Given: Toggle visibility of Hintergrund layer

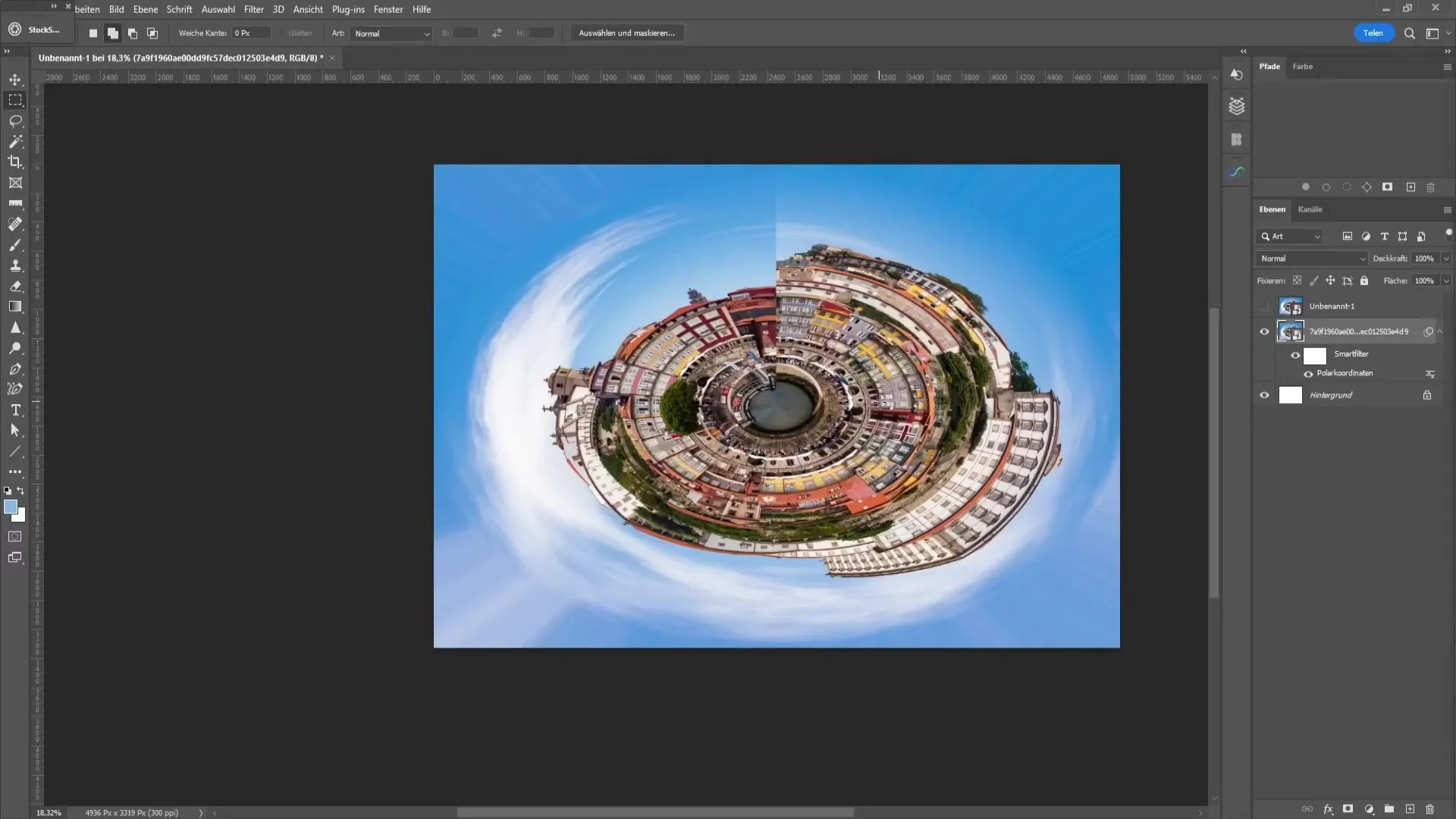Looking at the screenshot, I should [1264, 394].
